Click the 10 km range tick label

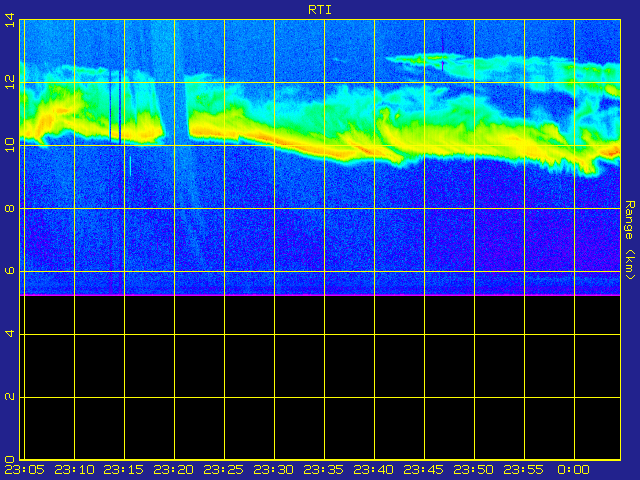coord(10,145)
